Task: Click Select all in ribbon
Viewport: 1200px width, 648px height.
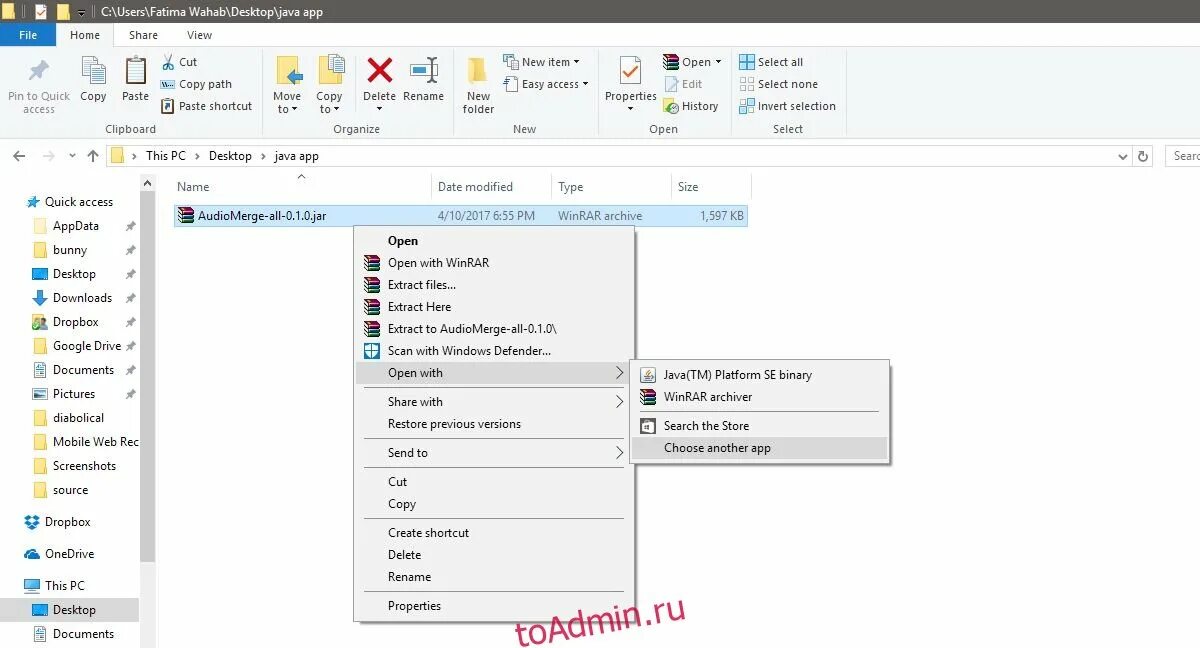Action: pos(771,62)
